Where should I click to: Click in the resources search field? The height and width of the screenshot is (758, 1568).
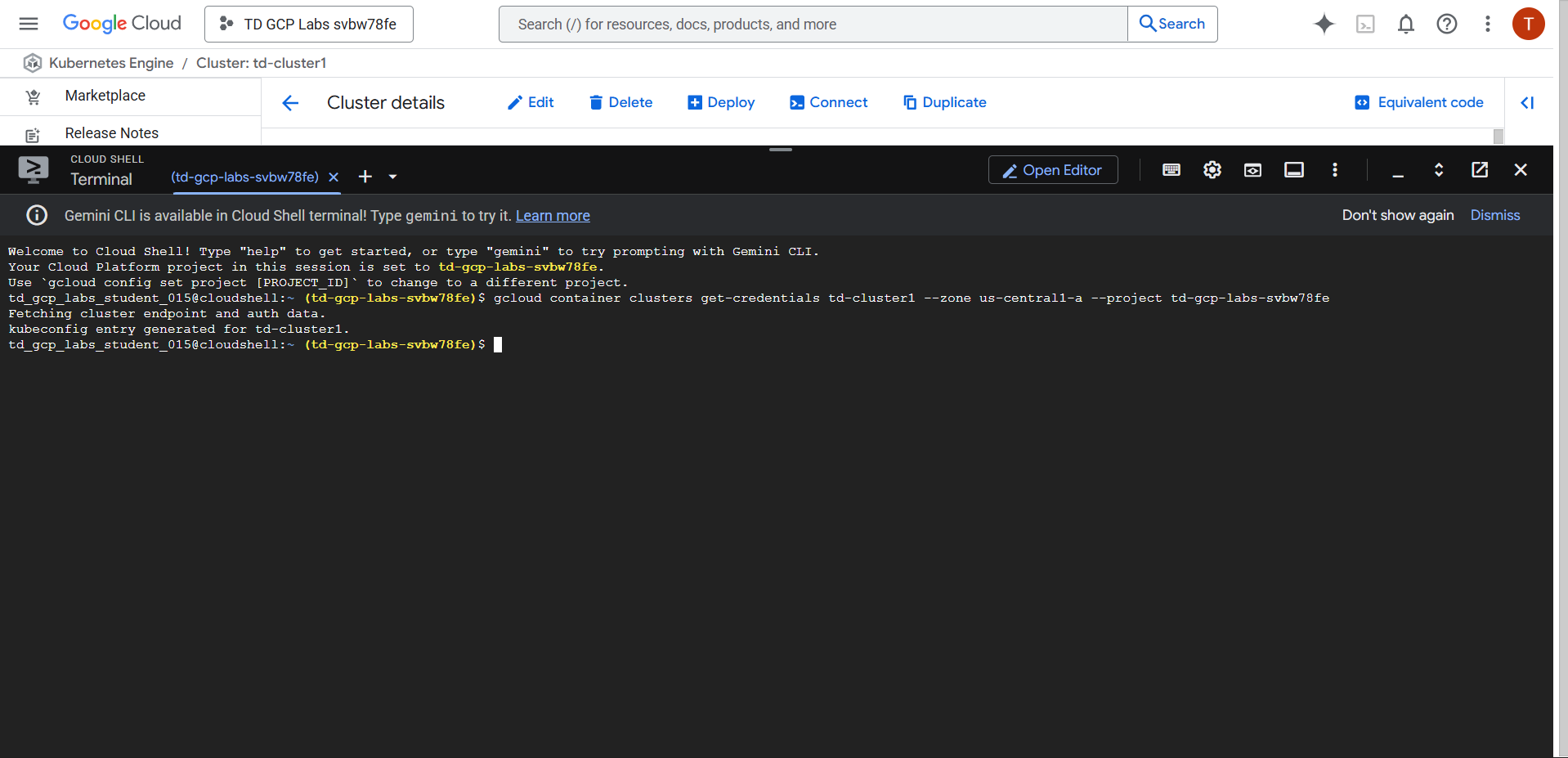(x=813, y=24)
